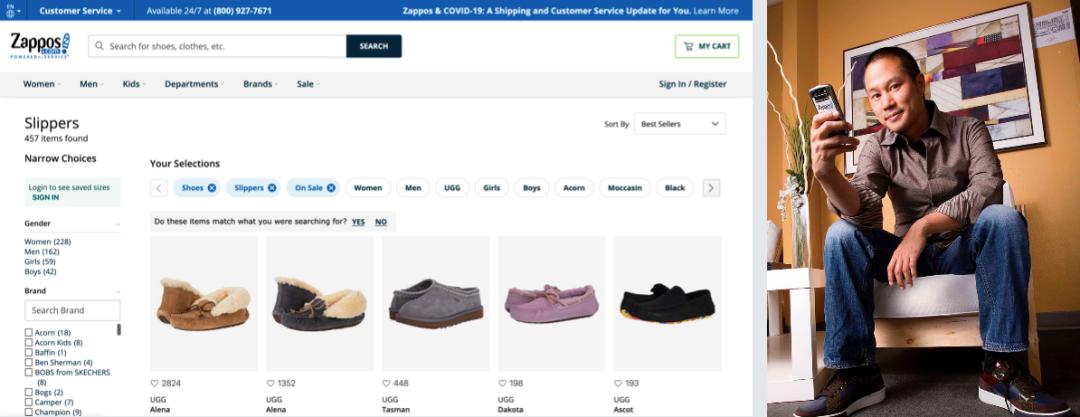Open MY CART
1080x417 pixels.
pos(707,46)
